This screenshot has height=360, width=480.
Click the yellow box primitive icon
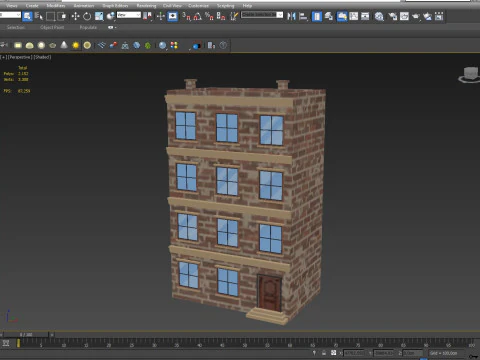18,45
